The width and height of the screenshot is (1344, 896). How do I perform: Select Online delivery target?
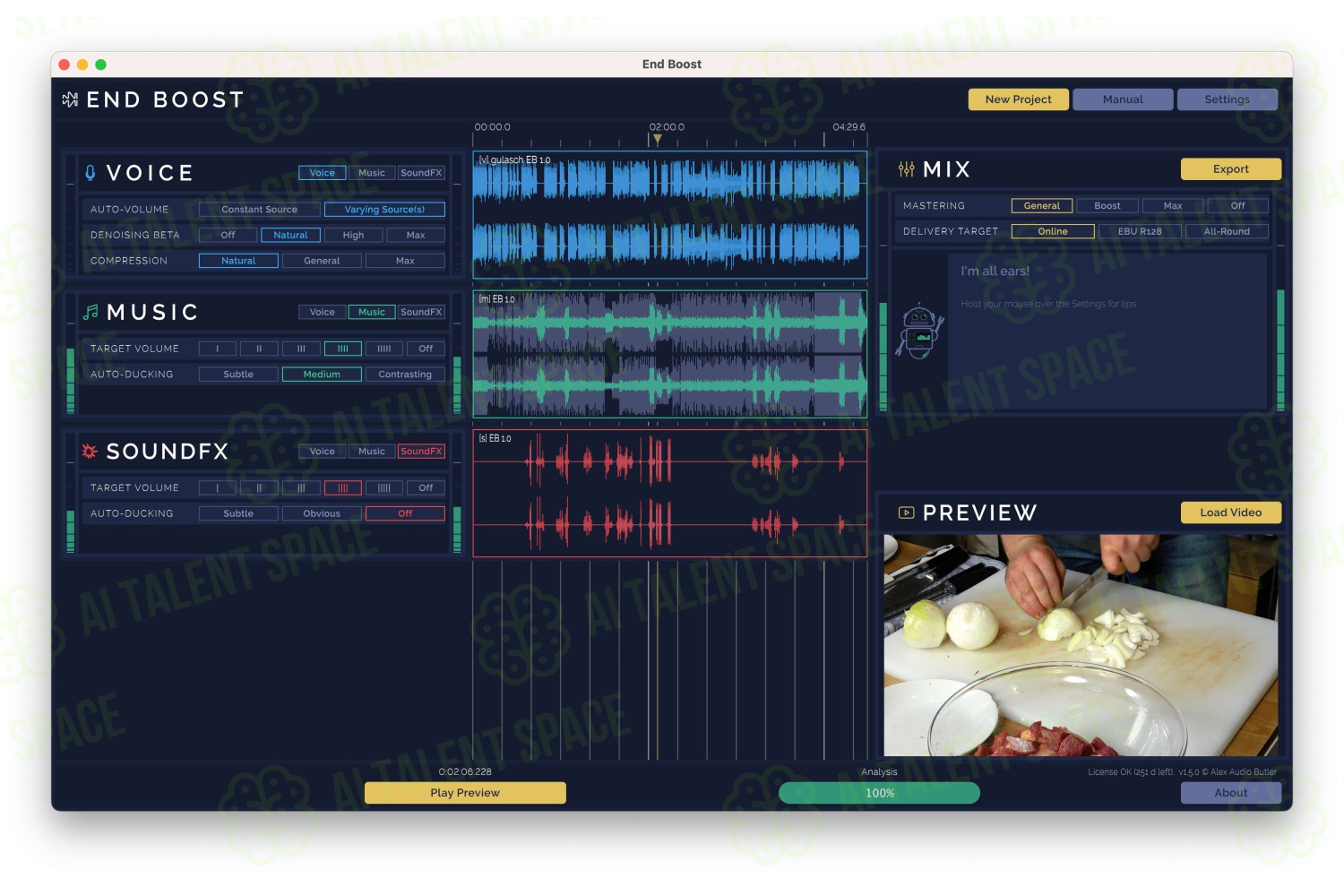point(1053,231)
